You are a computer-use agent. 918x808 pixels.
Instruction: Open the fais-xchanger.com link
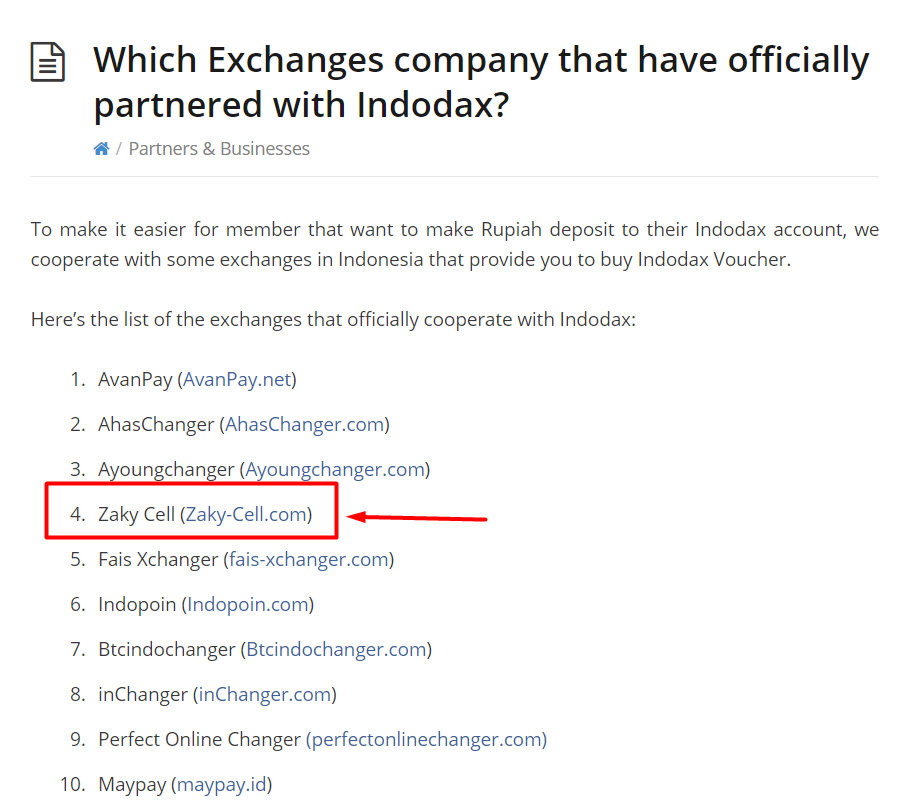(309, 560)
